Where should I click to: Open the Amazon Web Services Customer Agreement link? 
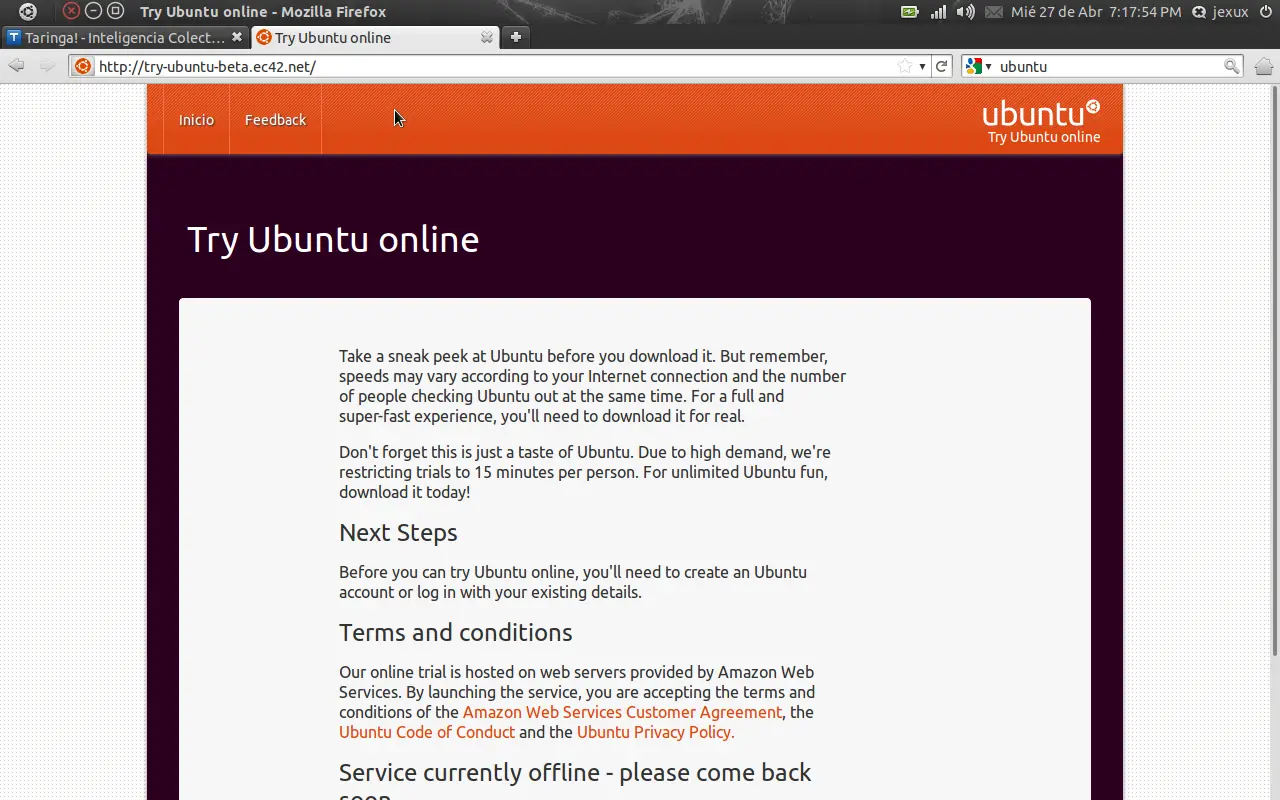coord(622,712)
